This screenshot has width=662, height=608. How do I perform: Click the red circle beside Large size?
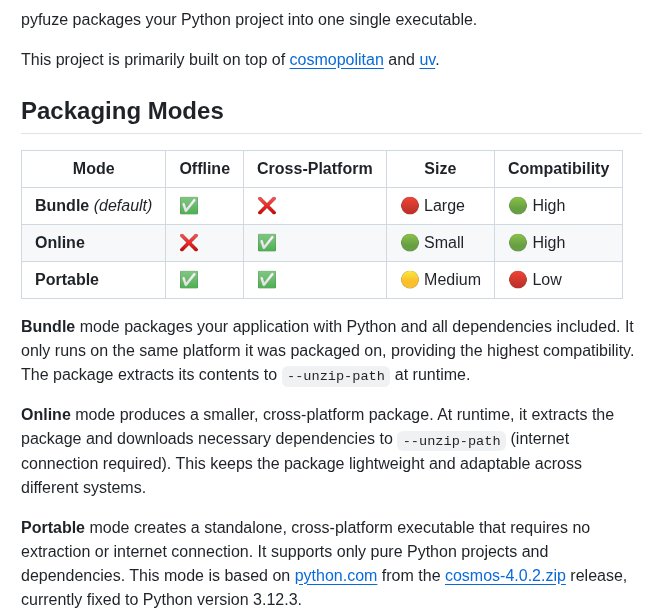pyautogui.click(x=409, y=206)
